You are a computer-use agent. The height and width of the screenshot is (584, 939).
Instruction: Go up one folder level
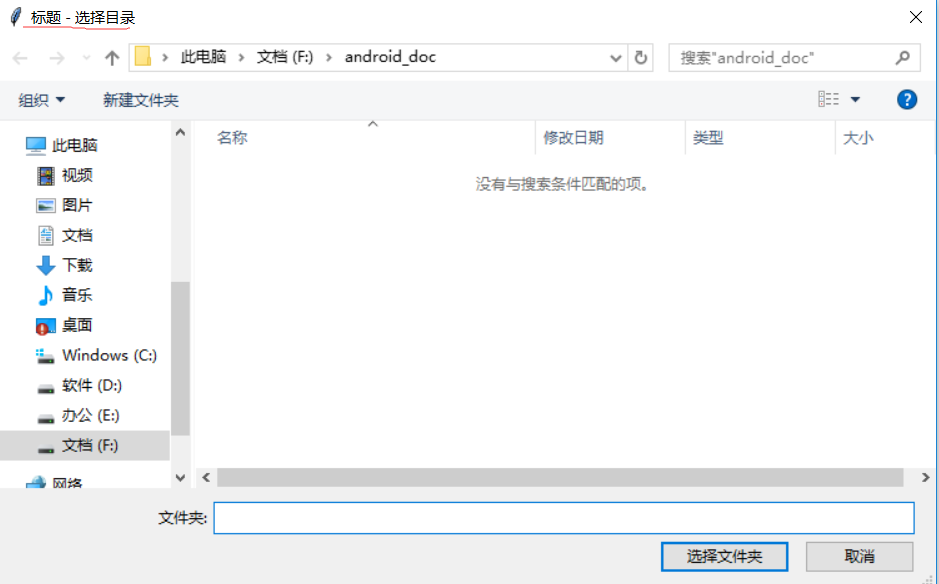click(112, 58)
